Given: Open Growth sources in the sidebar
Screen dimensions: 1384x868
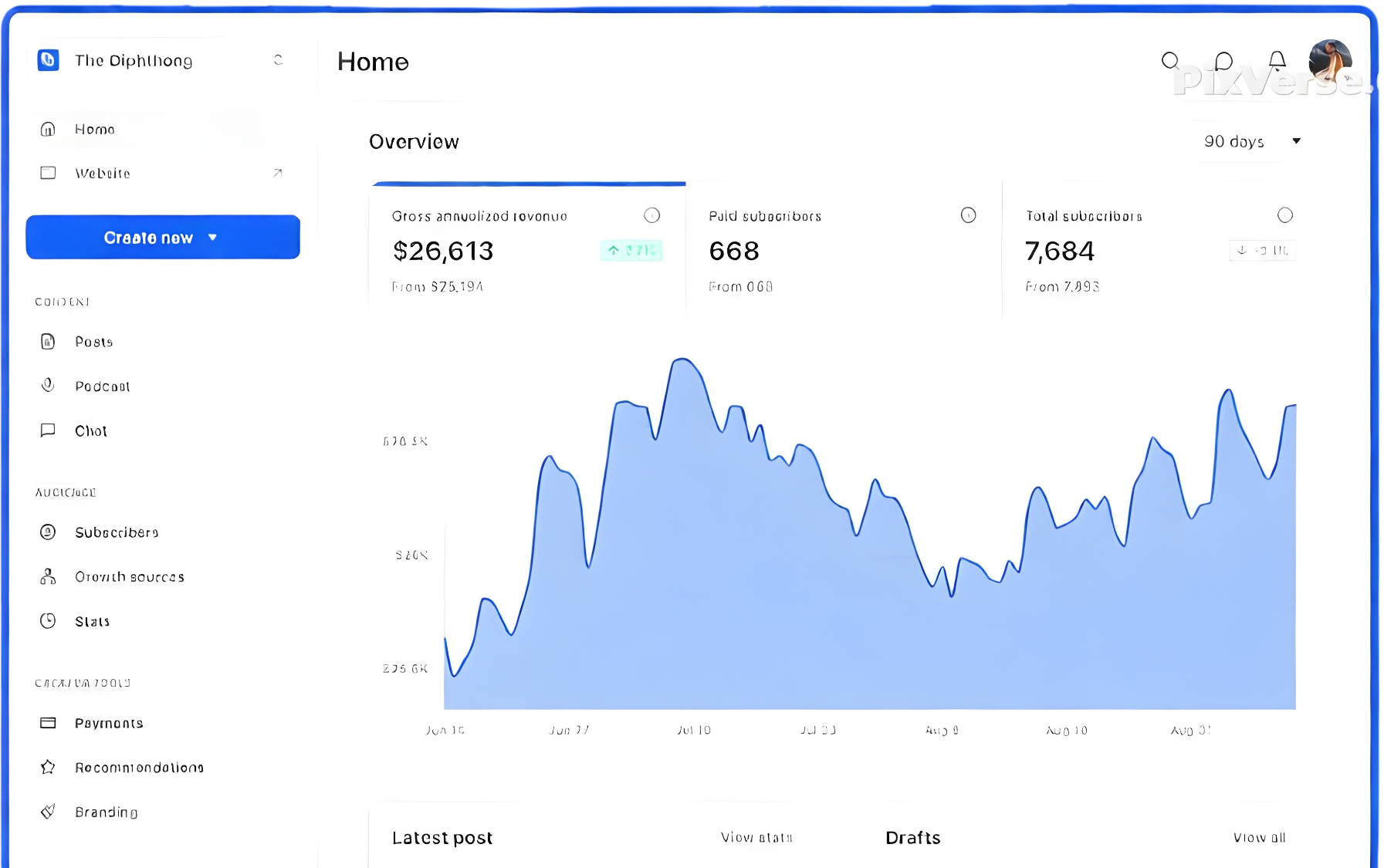Looking at the screenshot, I should point(129,577).
